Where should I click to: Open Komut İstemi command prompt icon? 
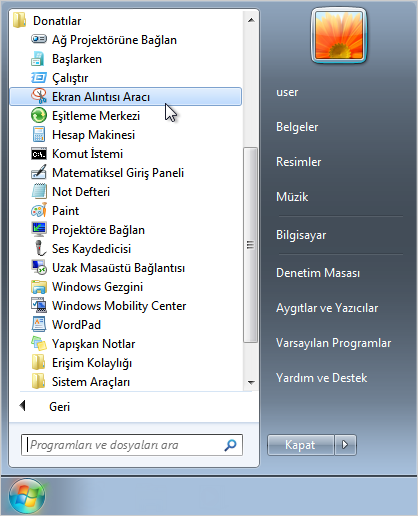click(x=39, y=154)
